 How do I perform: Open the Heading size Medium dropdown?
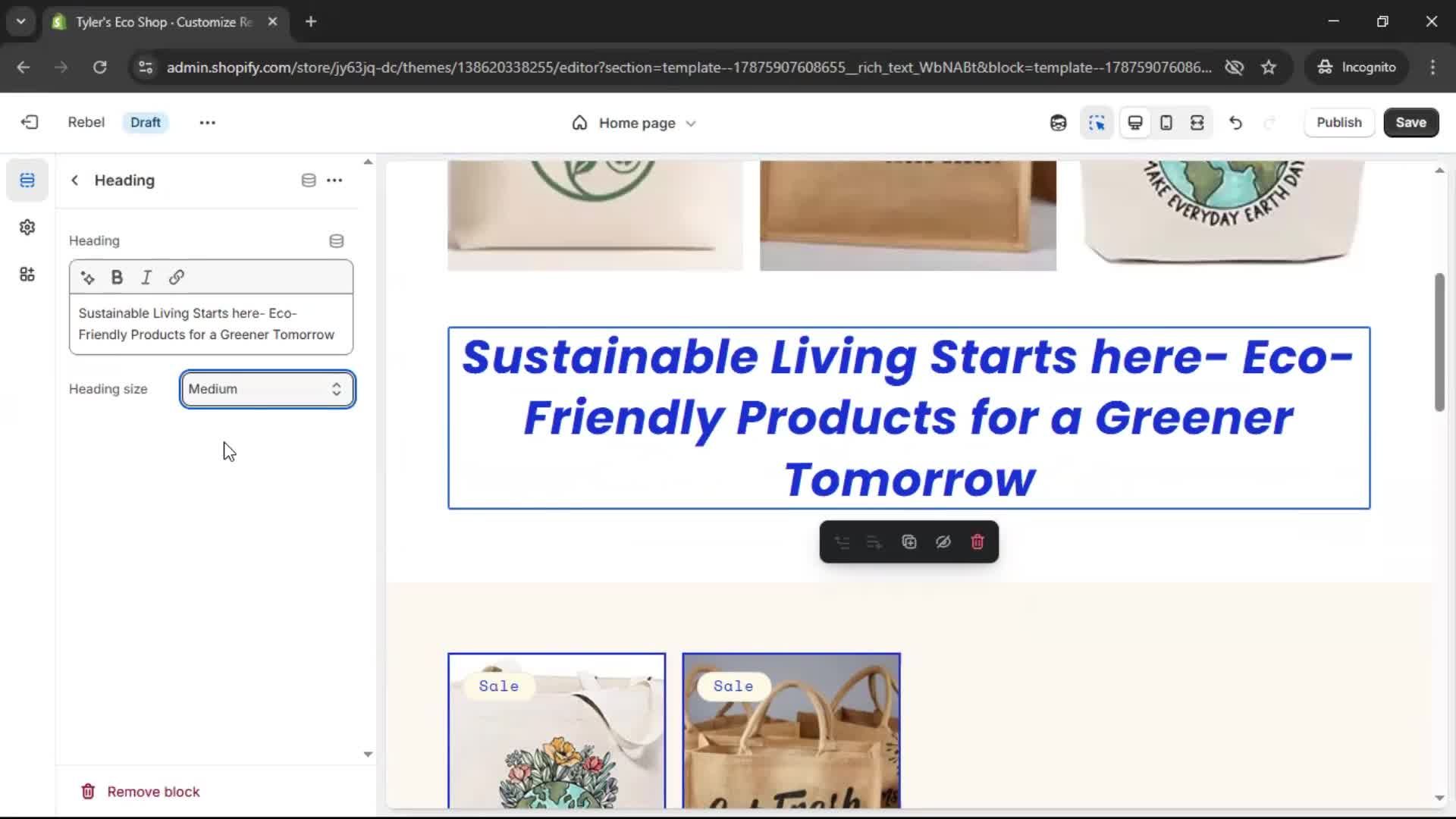pyautogui.click(x=267, y=389)
